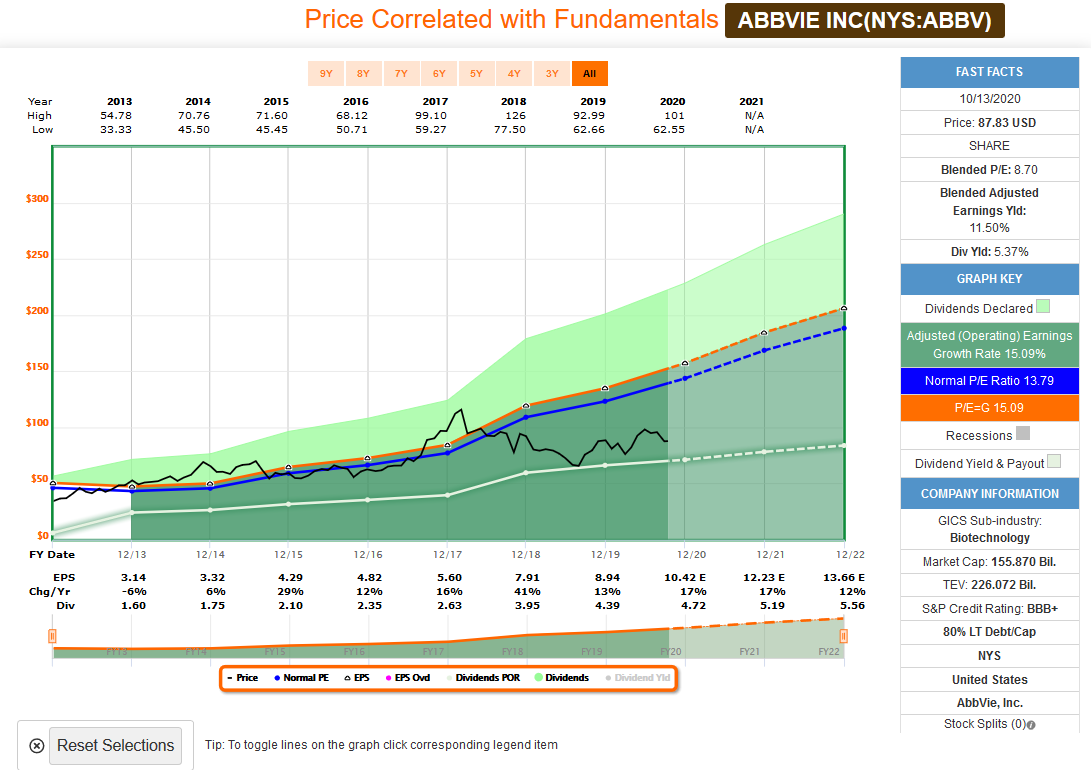Click the Div value 5.56
This screenshot has height=770, width=1091.
click(x=852, y=606)
